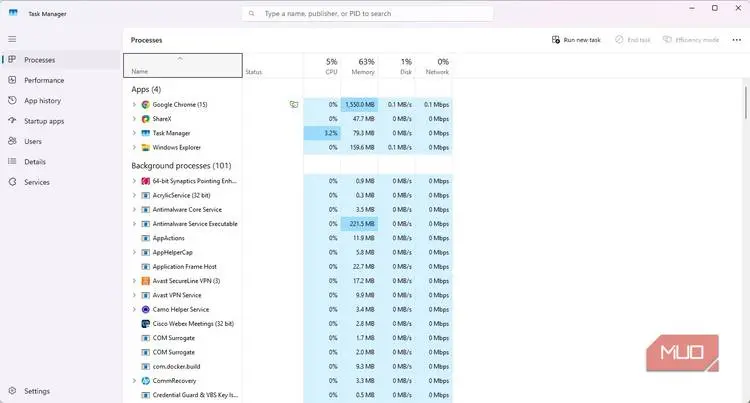Switch to the Details tab
This screenshot has width=750, height=403.
coord(61,162)
